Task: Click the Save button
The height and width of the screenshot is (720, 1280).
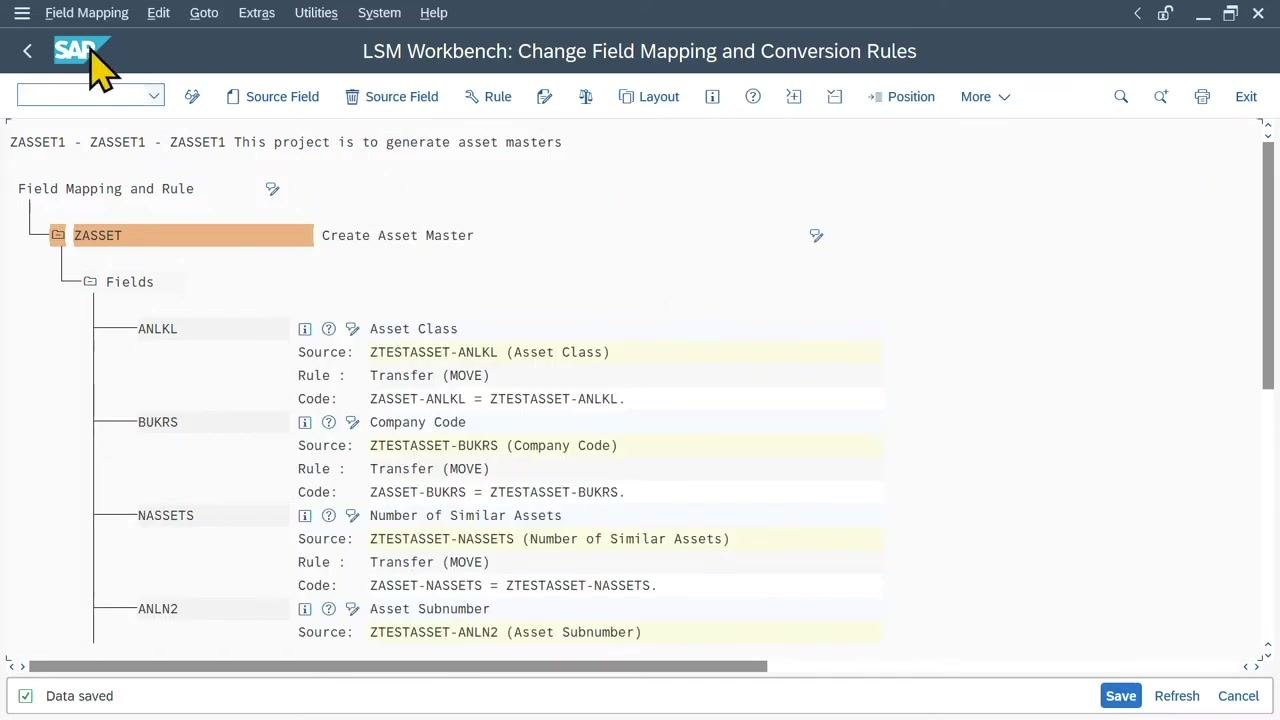Action: (x=1121, y=696)
